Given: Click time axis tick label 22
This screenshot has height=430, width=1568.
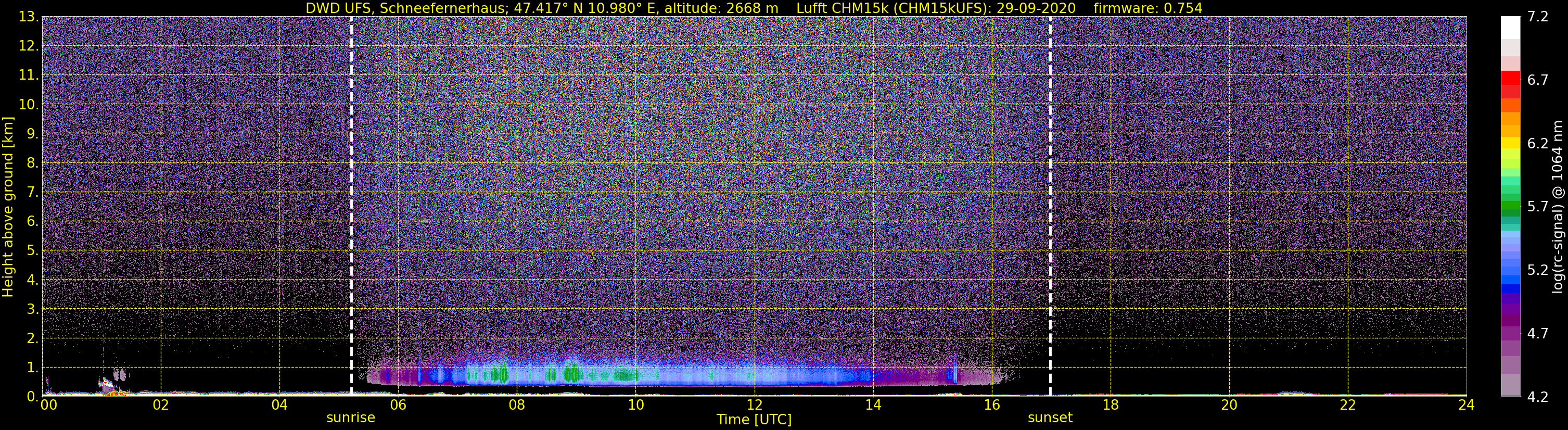Looking at the screenshot, I should click(1348, 405).
